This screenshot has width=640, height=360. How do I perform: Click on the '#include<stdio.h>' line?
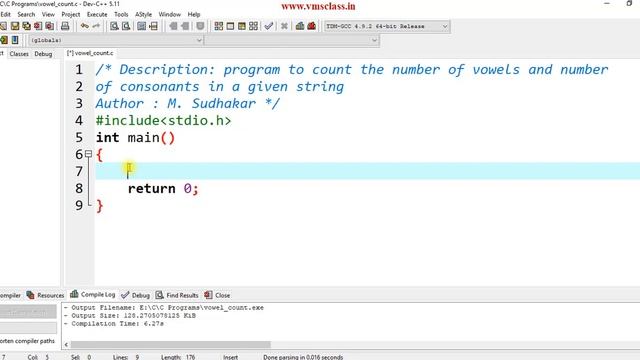point(163,121)
